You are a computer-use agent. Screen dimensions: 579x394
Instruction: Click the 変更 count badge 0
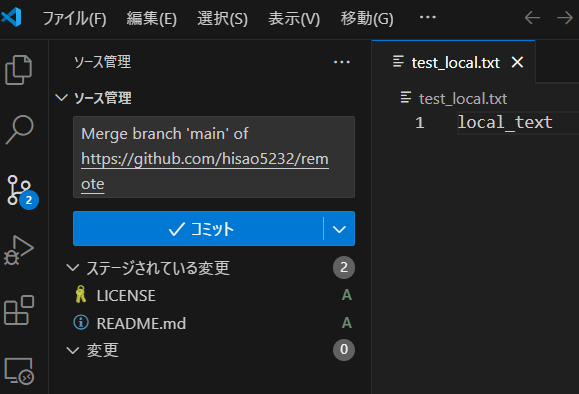click(x=344, y=350)
